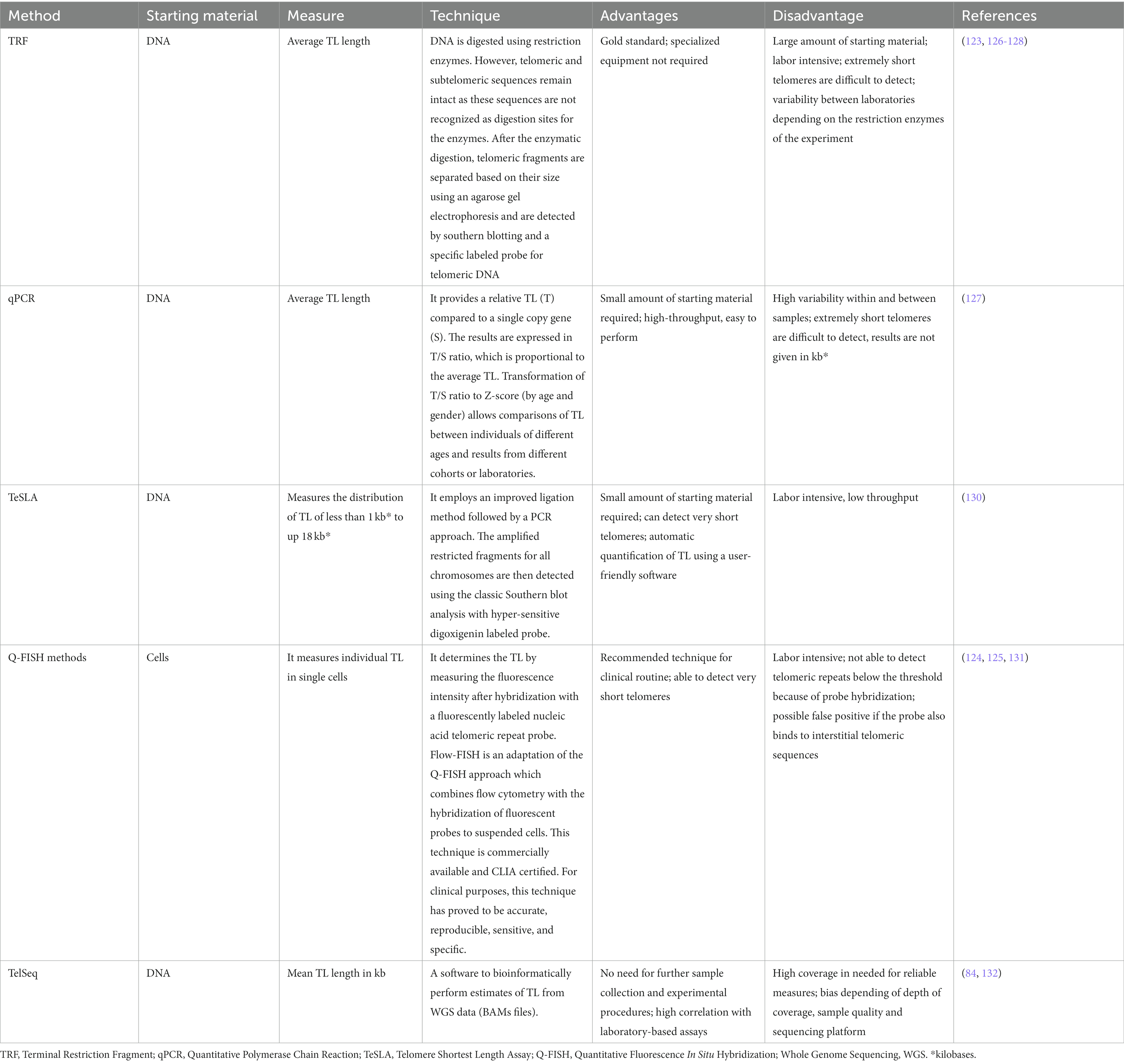Click 'Large amount of starting material;' text
Screen dimensions: 1124x1064
pyautogui.click(x=850, y=41)
